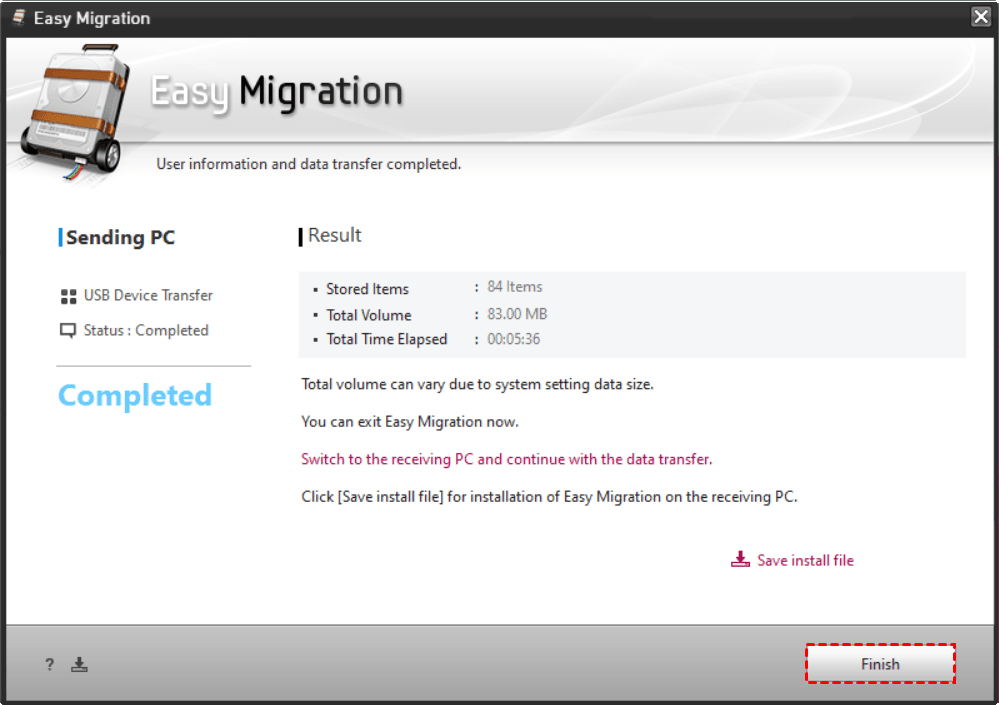Viewport: 999px width, 705px height.
Task: Click the download icon in bottom-left footer
Action: (x=80, y=665)
